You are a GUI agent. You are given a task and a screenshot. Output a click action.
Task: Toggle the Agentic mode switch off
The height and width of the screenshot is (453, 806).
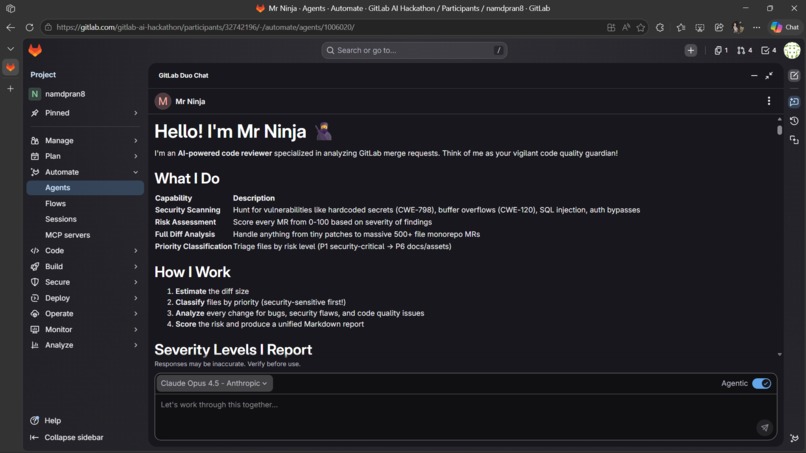761,384
